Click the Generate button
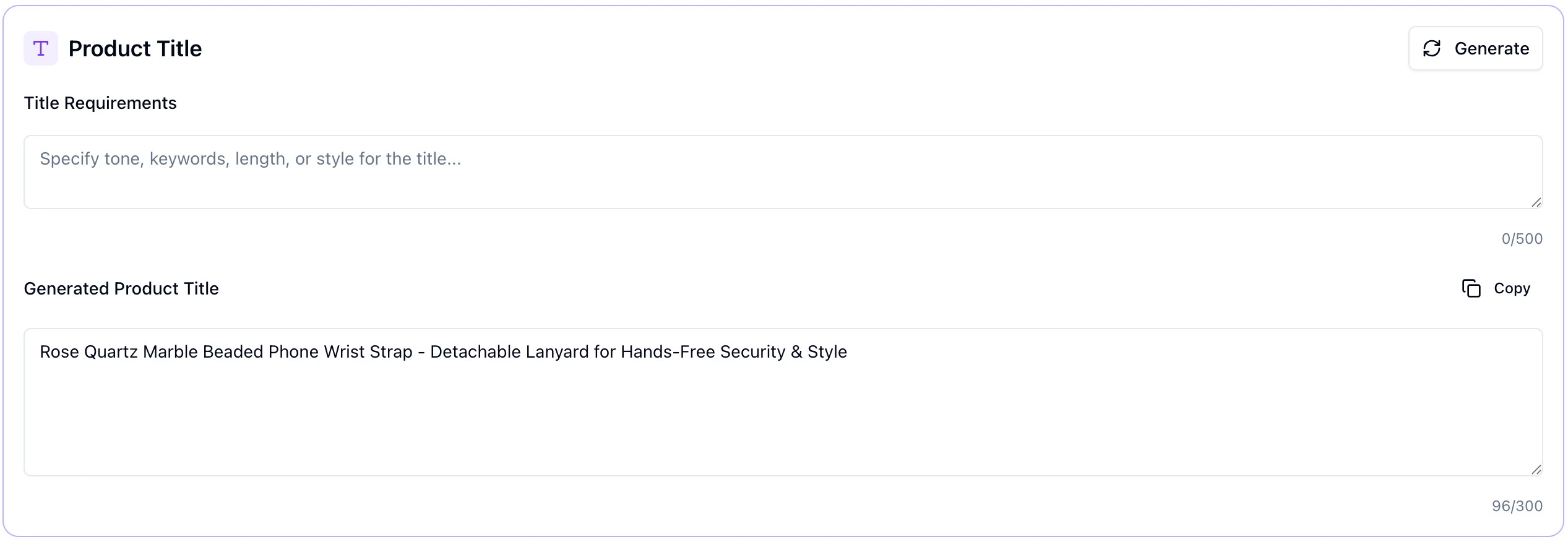Screen dimensions: 1568x542 point(1475,48)
